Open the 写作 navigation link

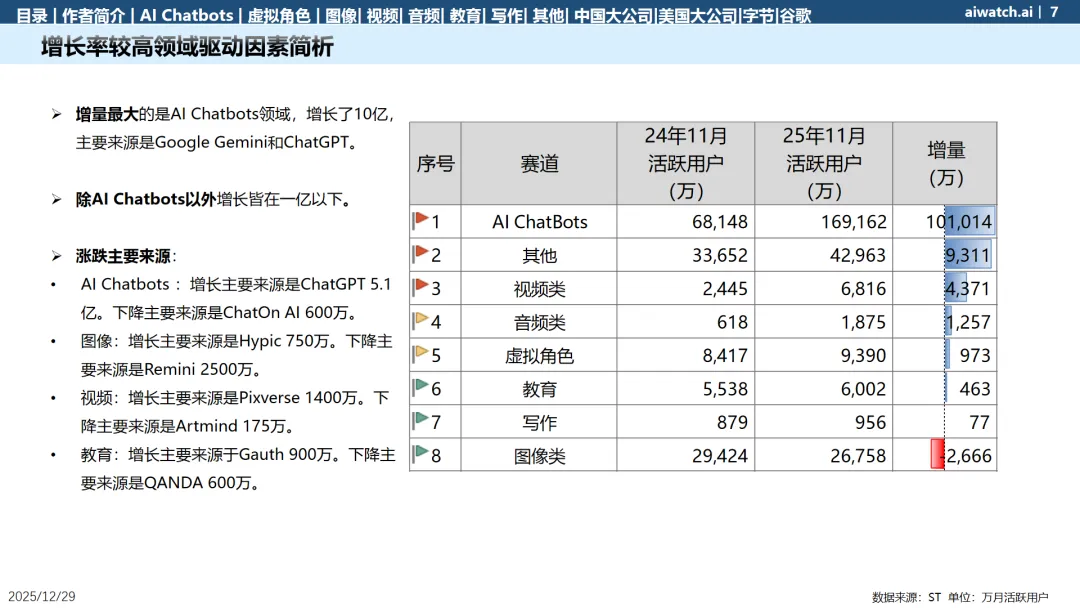(506, 15)
